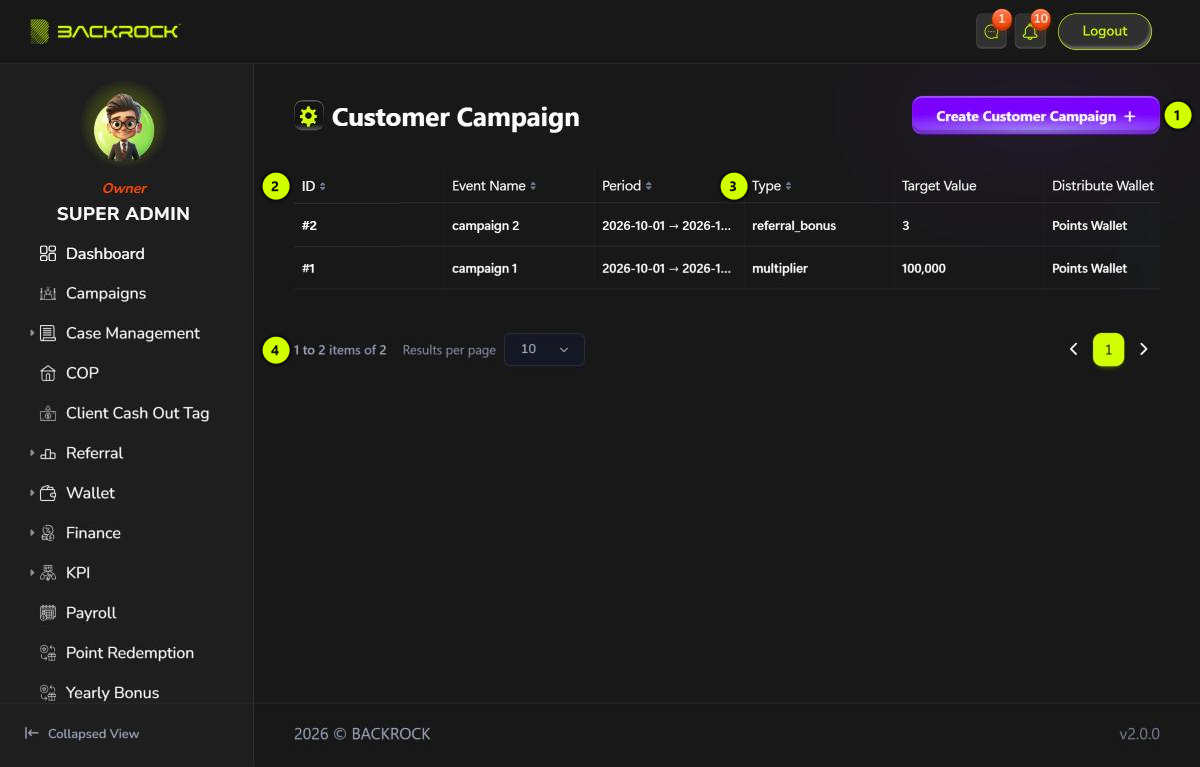Click the '2026 © BACKROCK' footer text
1200x767 pixels.
coord(362,734)
